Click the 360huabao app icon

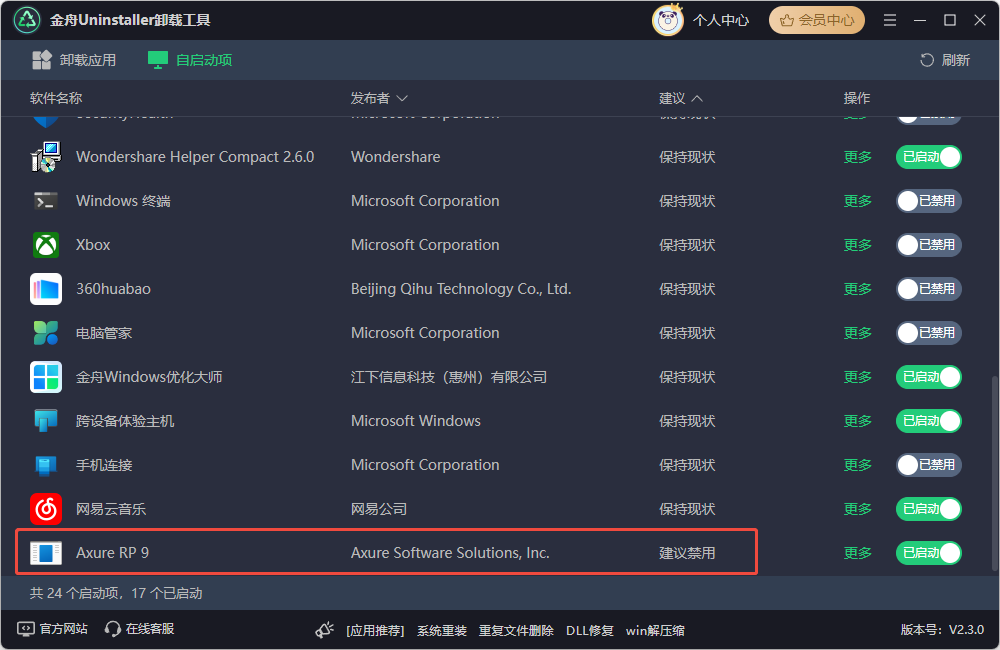coord(46,289)
